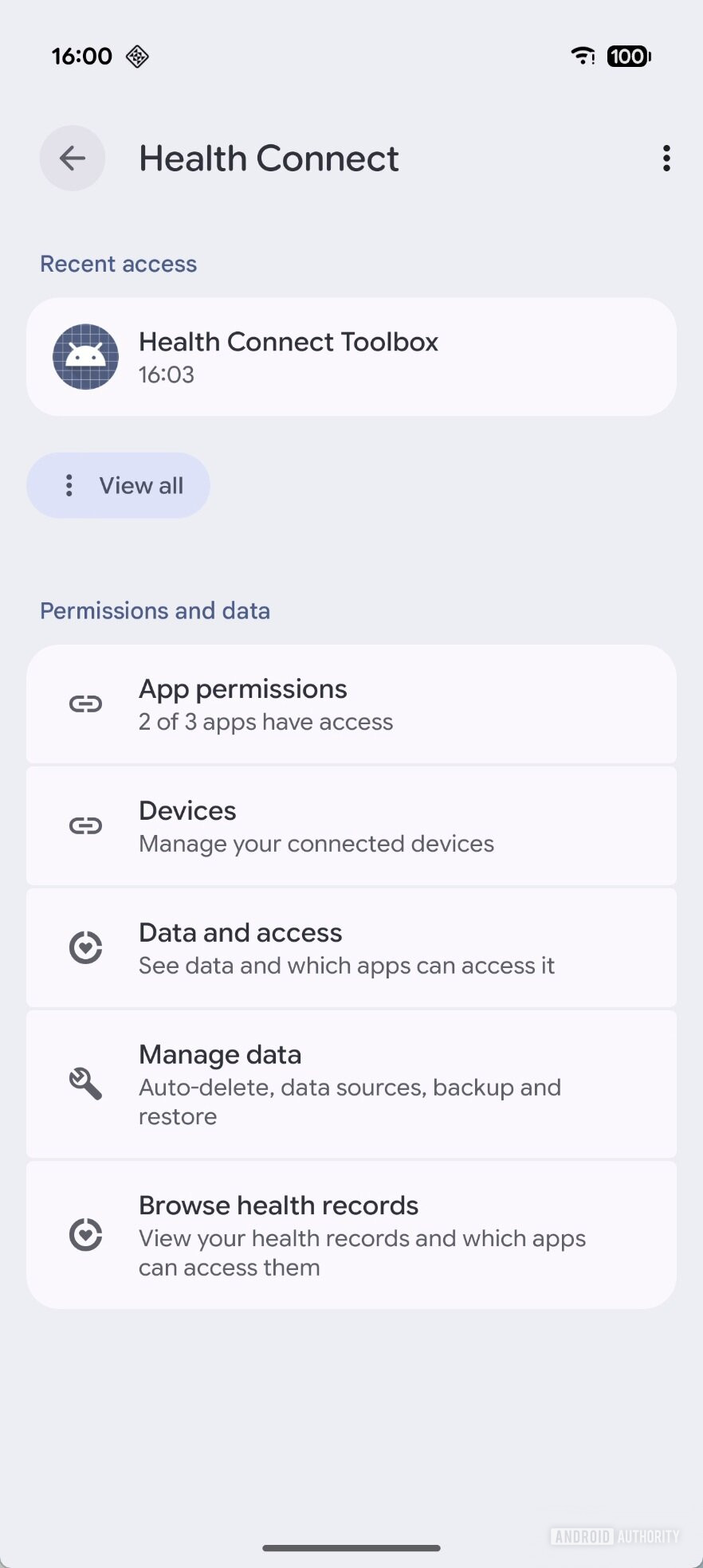
Task: Tap the Data and access heart icon
Action: (84, 947)
